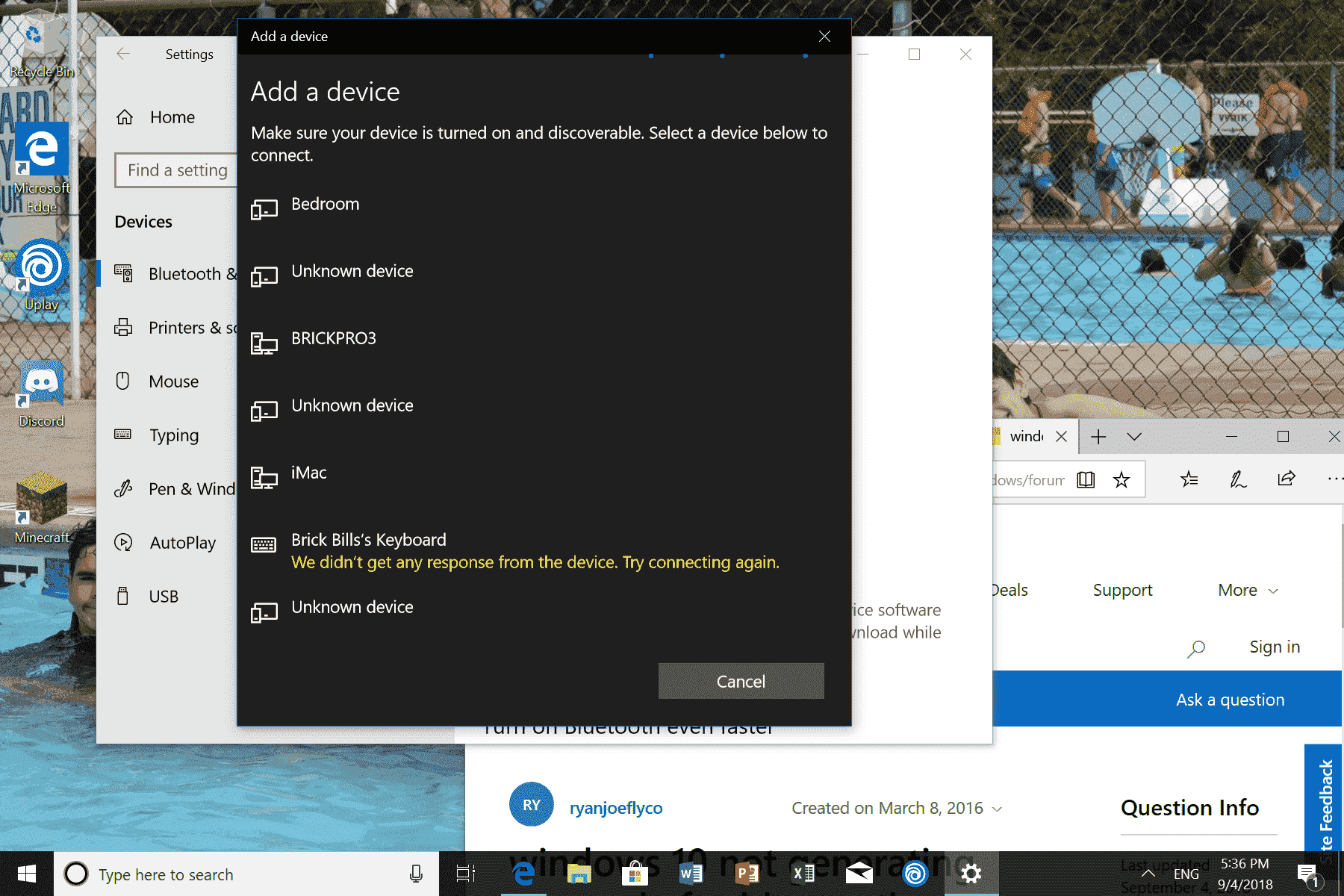Open the Windows Start menu
Screen dimensions: 1344x896
pos(27,874)
